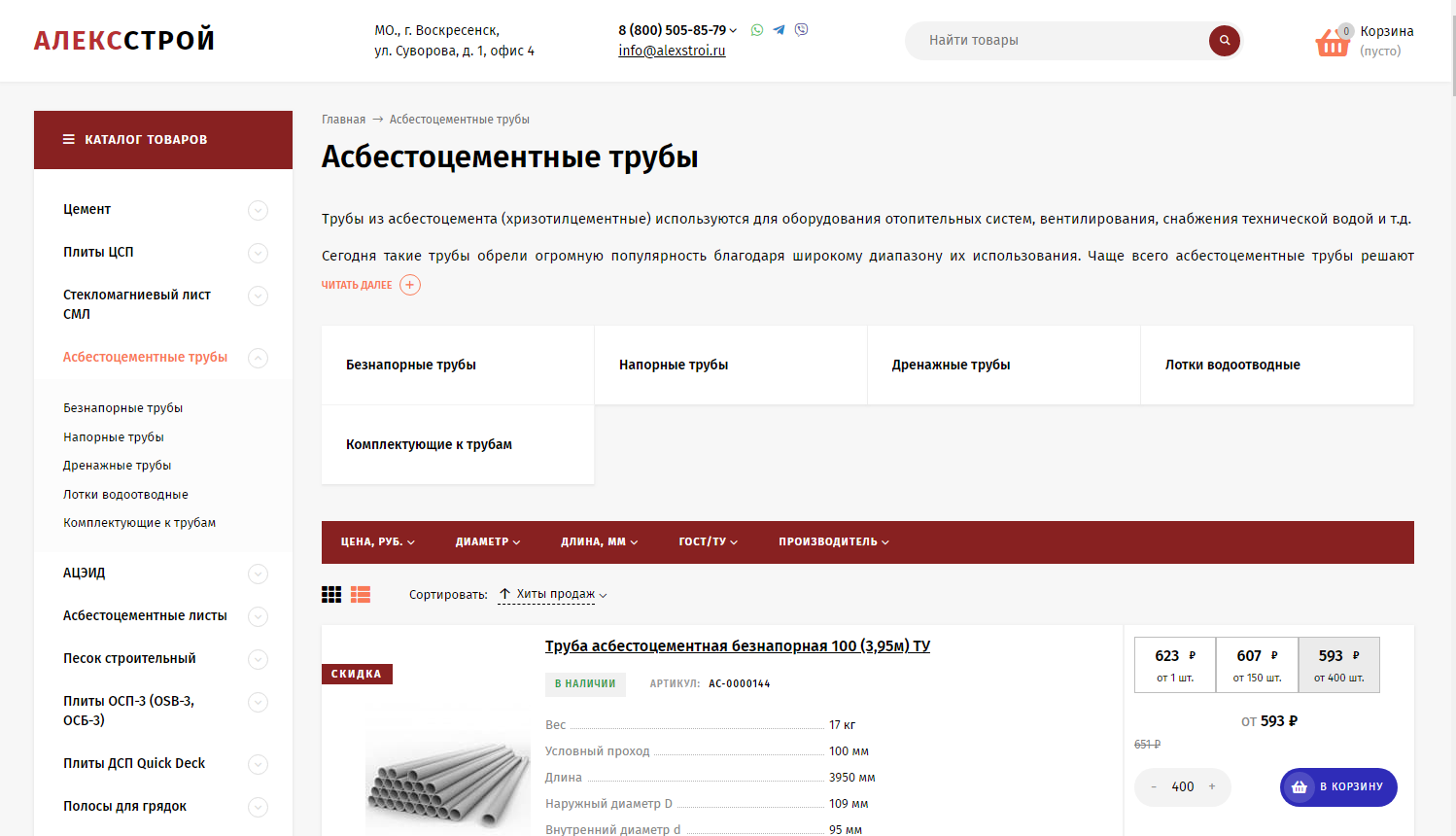Image resolution: width=1456 pixels, height=836 pixels.
Task: Click plus icon next to Читать далее
Action: pos(410,285)
